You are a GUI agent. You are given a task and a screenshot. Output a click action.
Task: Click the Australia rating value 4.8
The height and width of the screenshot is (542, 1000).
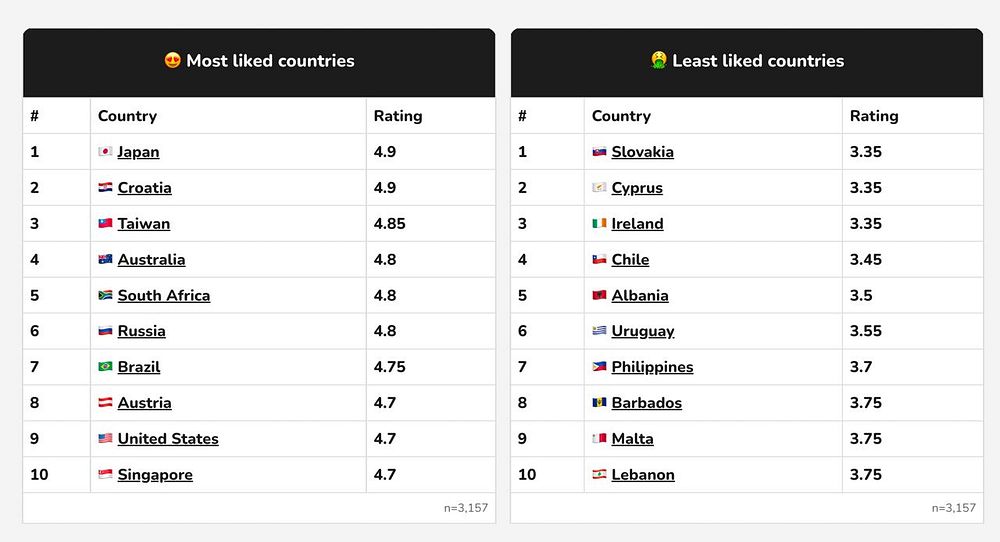click(385, 260)
